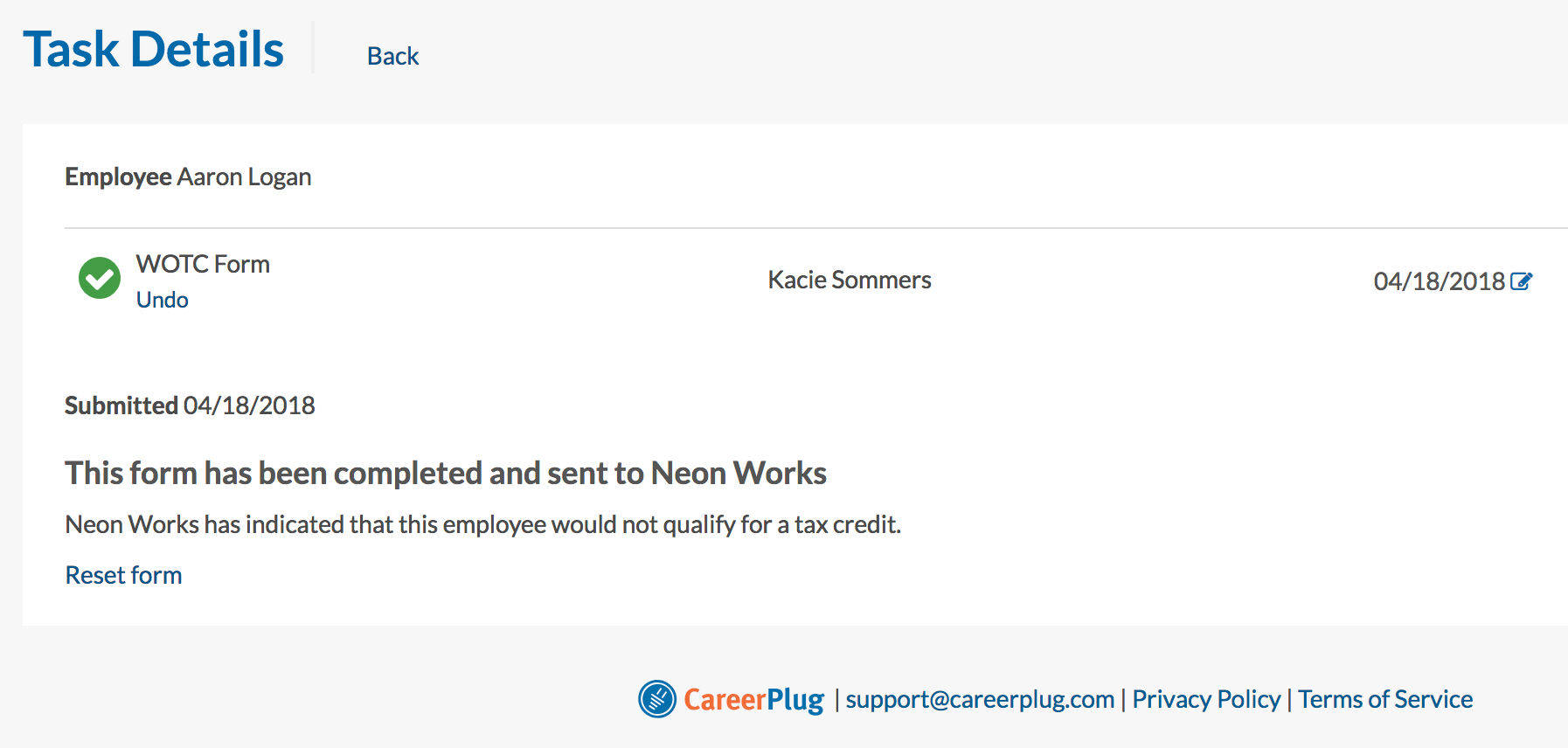Open the Privacy Policy link
Screen dimensions: 1568x748
(1206, 699)
